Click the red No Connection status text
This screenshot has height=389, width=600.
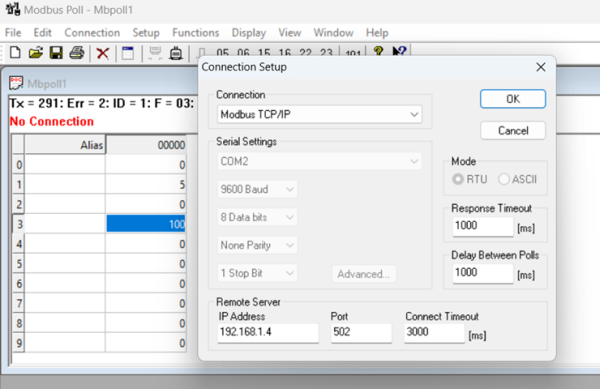click(x=52, y=122)
